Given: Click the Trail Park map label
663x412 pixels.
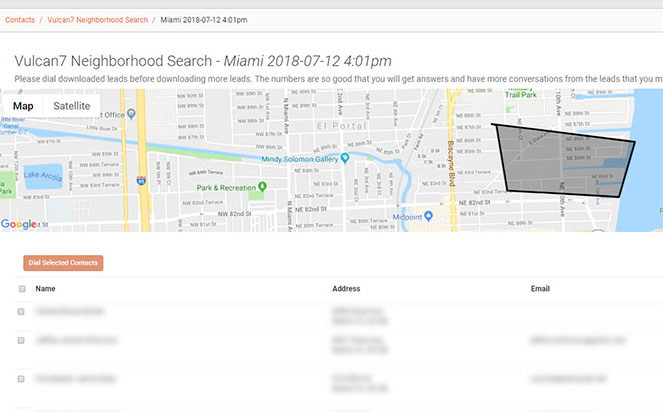Looking at the screenshot, I should pos(521,95).
